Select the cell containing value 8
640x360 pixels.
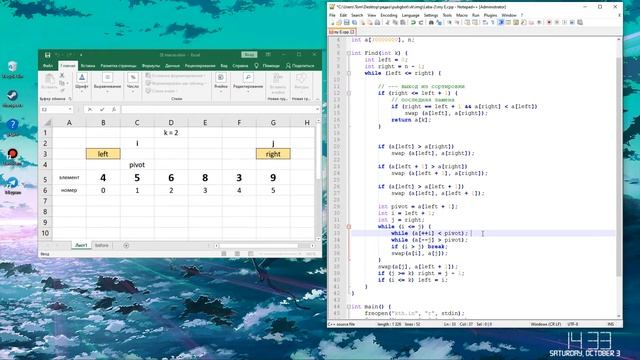coord(205,178)
